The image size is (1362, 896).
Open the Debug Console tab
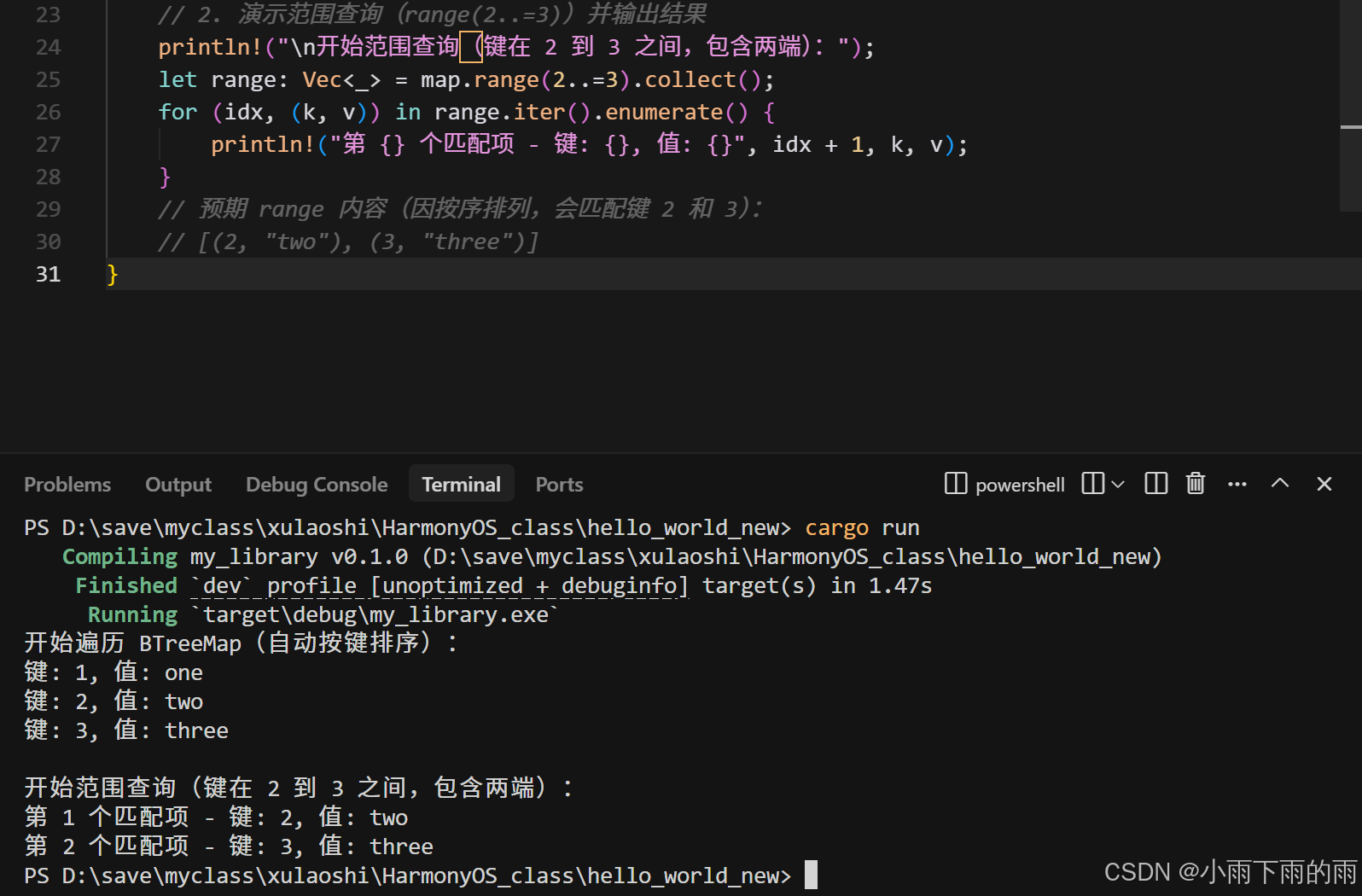(x=317, y=485)
